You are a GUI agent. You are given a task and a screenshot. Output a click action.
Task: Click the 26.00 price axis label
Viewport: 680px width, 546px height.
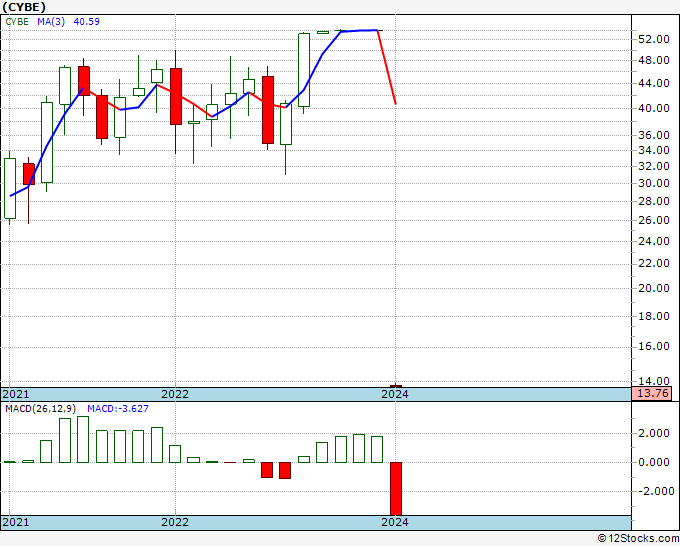tap(654, 220)
